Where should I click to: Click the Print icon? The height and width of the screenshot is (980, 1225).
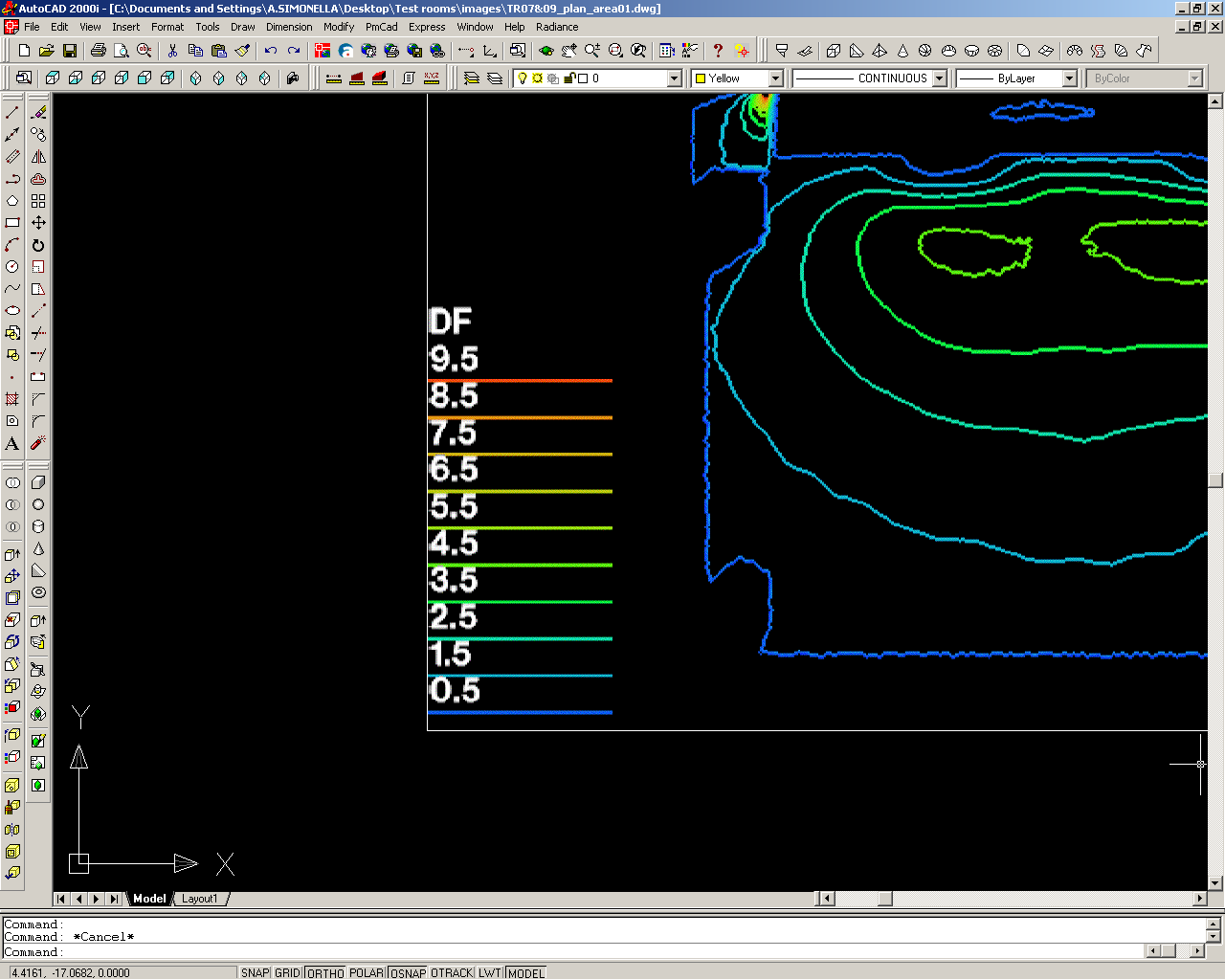click(x=98, y=51)
